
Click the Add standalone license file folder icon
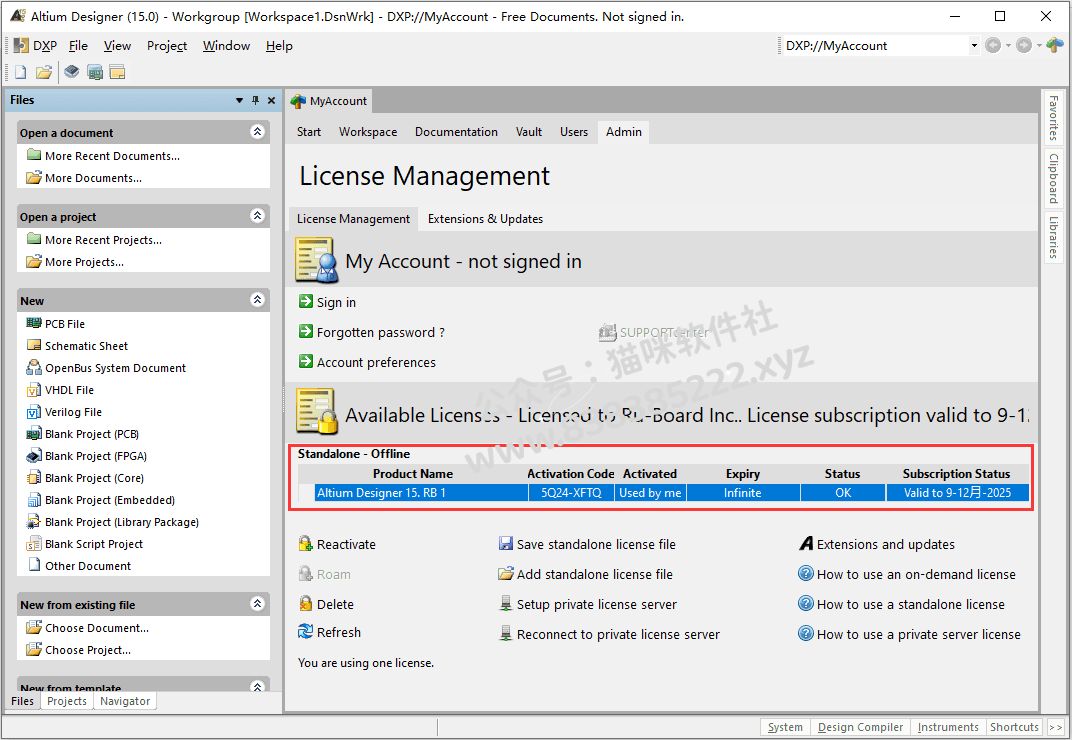[506, 574]
